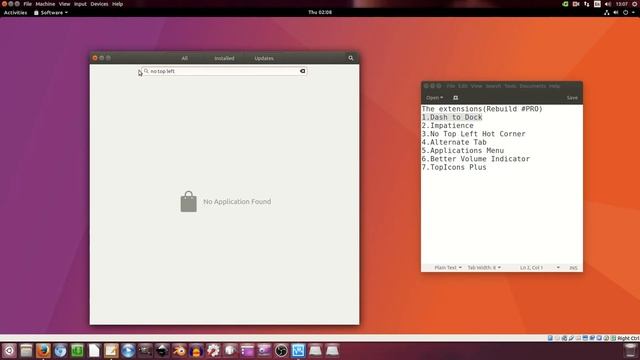Click the line '3.No Top Left Hot Corner'
The width and height of the screenshot is (640, 360).
(x=473, y=134)
